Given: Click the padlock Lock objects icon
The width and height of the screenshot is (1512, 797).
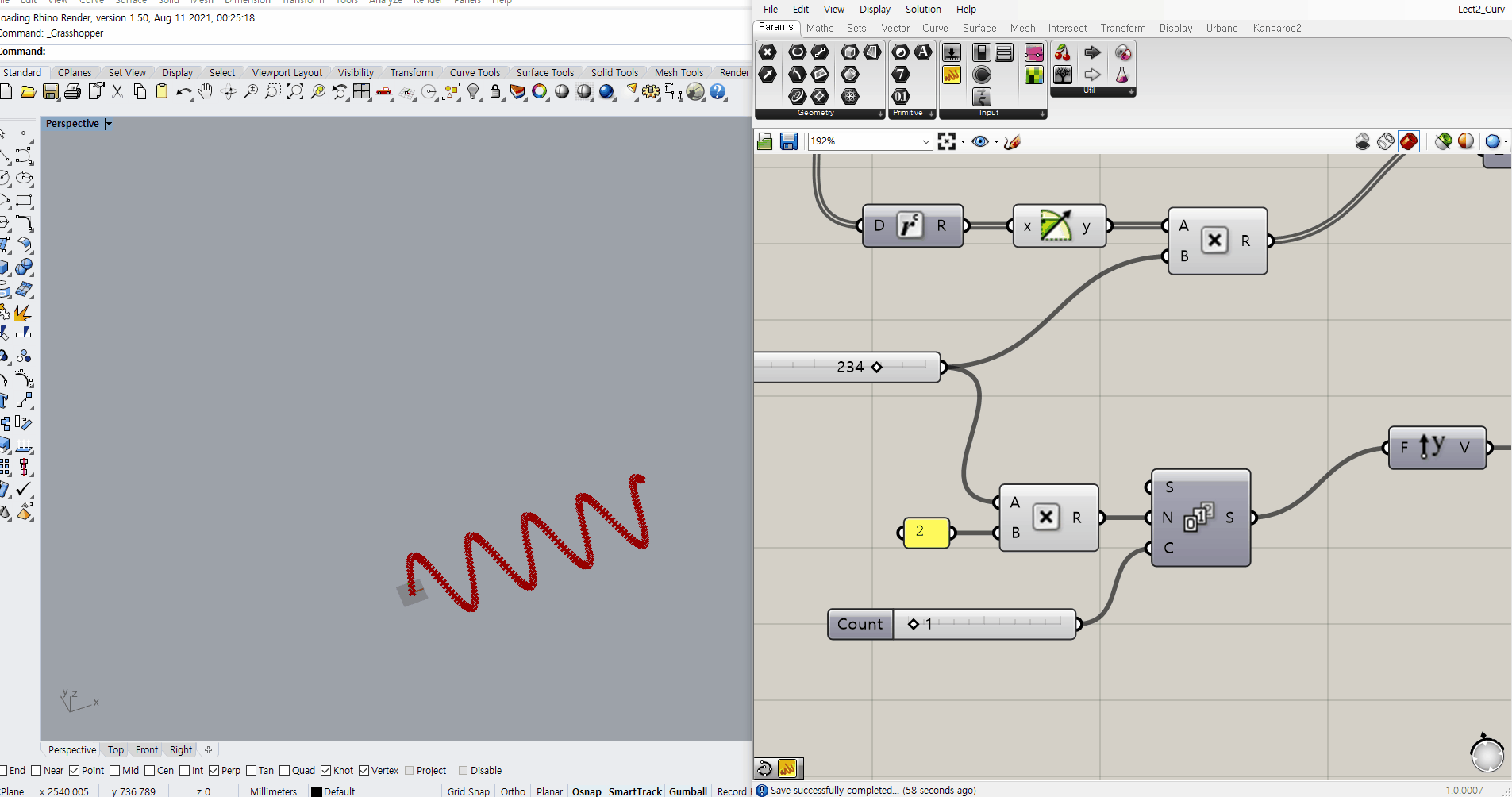Looking at the screenshot, I should pos(495,92).
